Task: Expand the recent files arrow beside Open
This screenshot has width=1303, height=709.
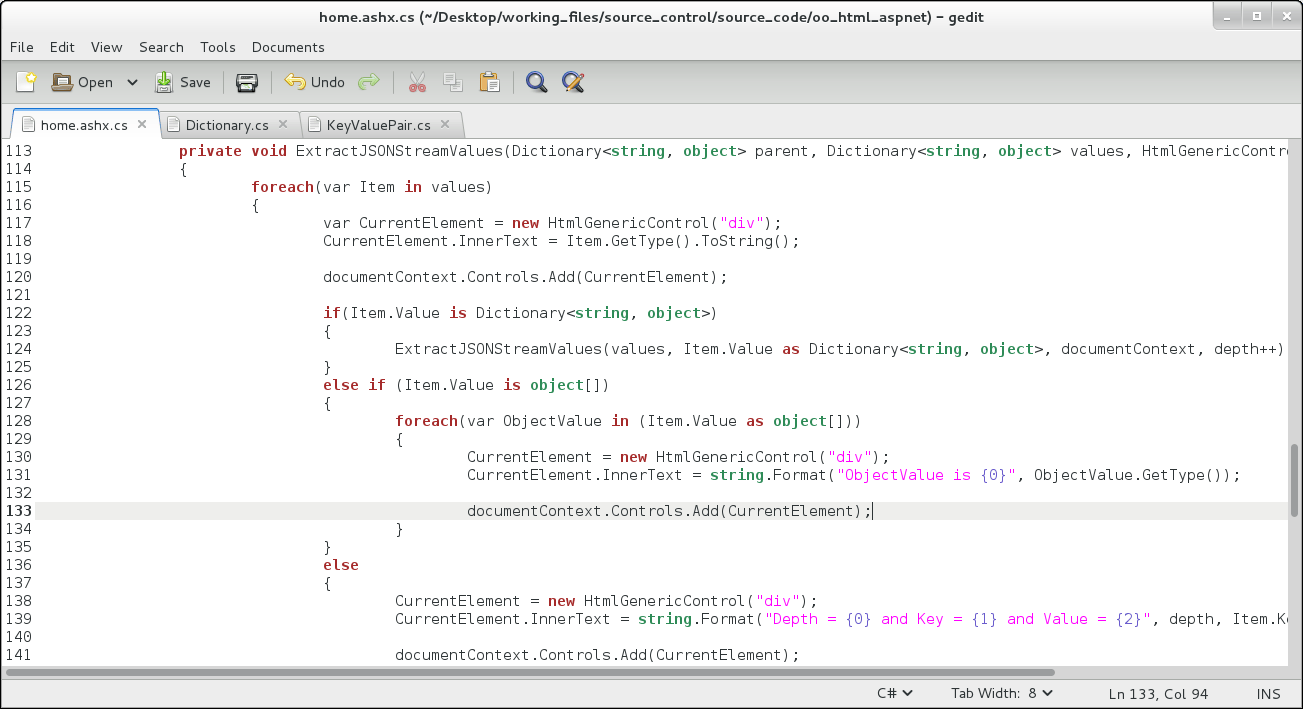Action: 132,82
